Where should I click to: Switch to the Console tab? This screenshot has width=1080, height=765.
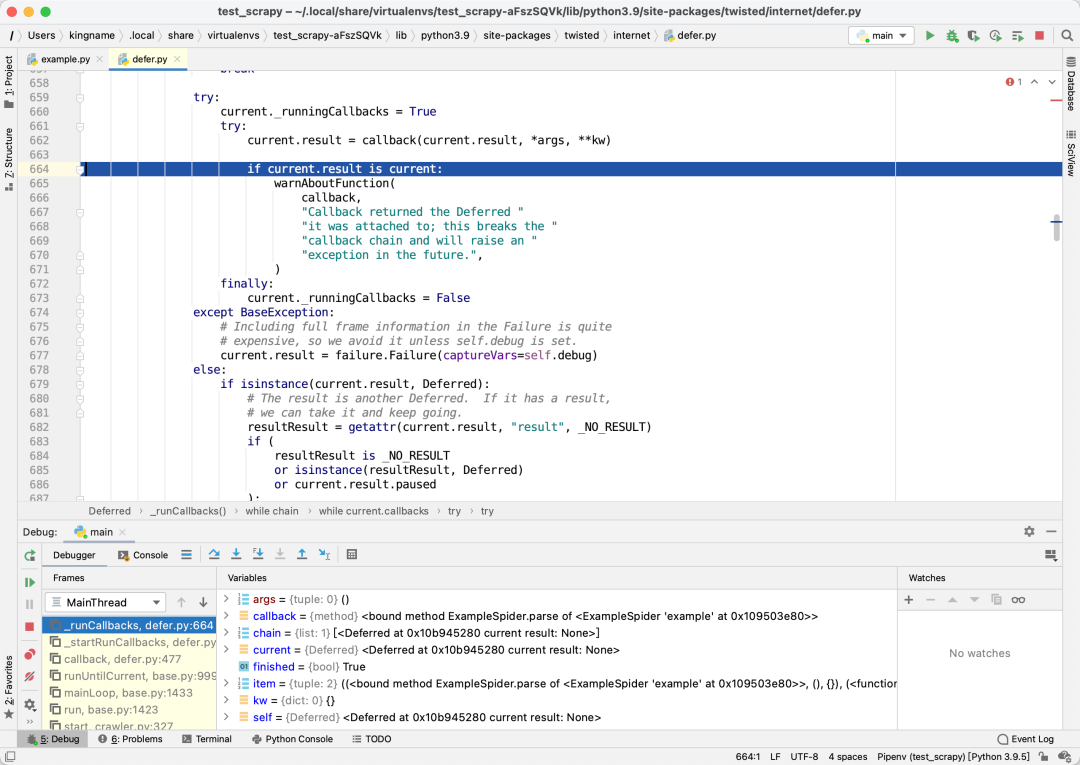pos(143,555)
